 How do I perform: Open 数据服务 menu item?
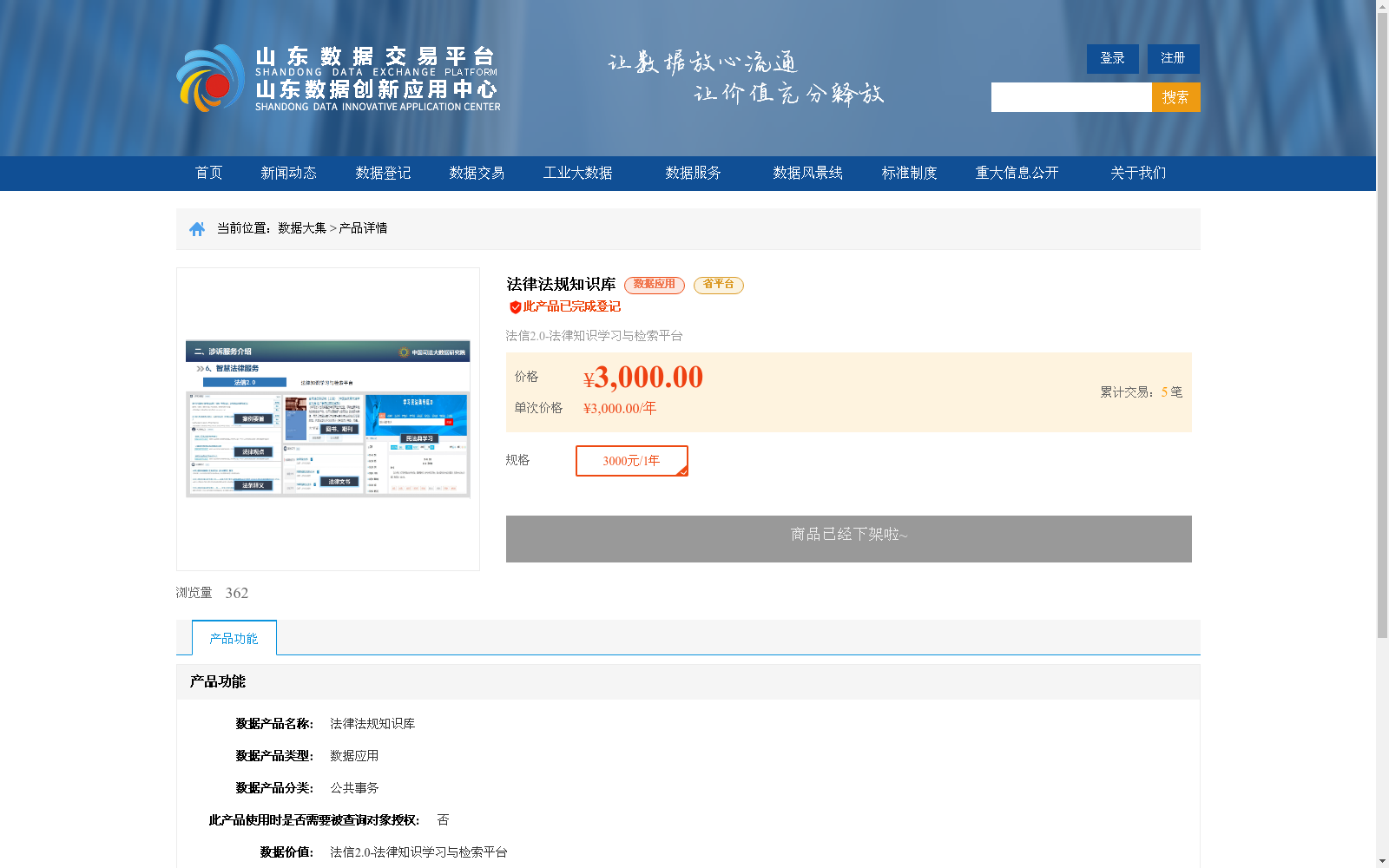693,173
